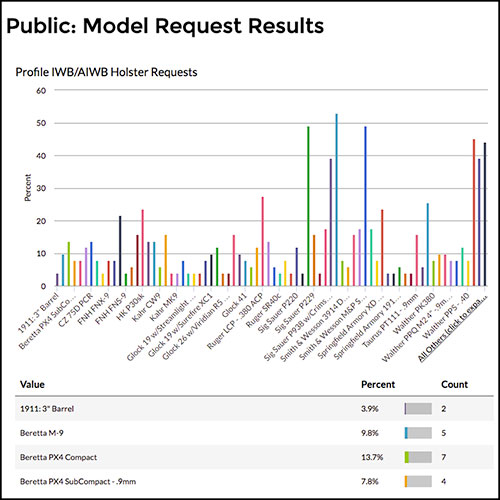Click the Taurus PT111 - .9mm label
The image size is (500, 500).
point(390,321)
